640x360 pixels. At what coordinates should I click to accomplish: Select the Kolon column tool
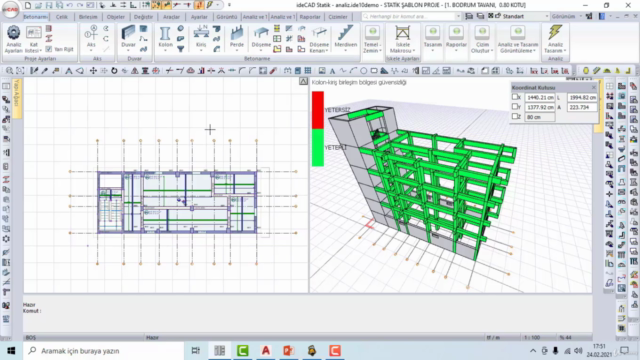tap(165, 39)
